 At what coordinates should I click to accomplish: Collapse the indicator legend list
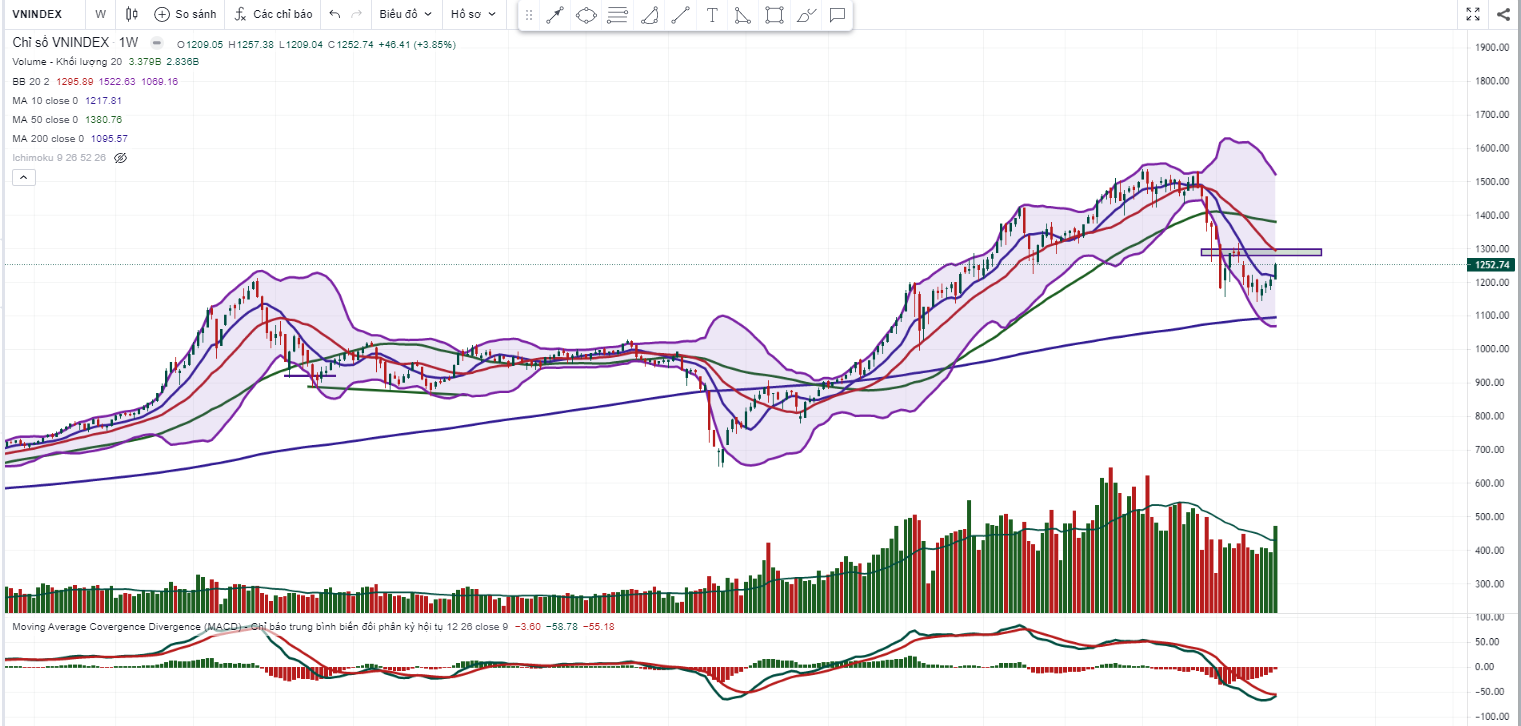point(24,178)
